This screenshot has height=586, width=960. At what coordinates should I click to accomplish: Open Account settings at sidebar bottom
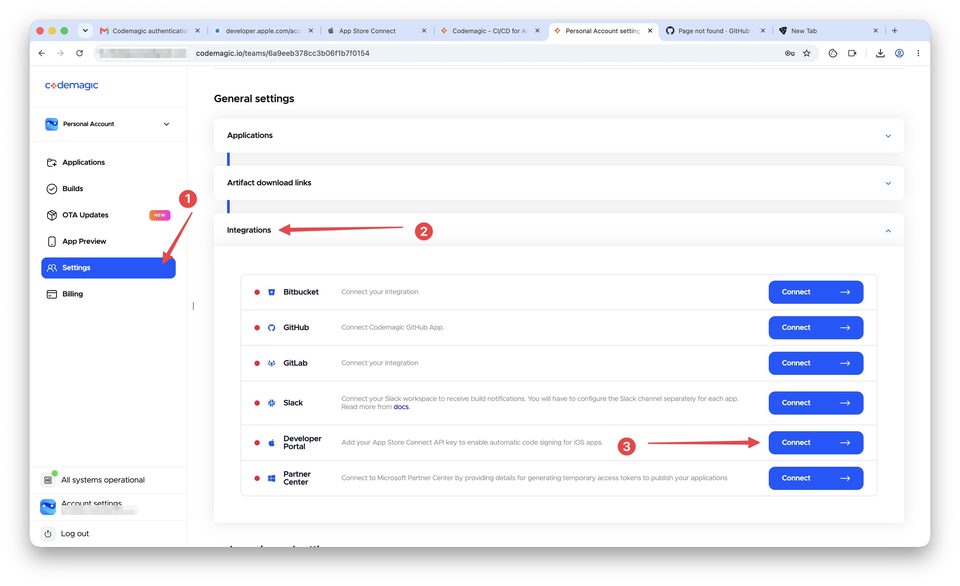point(91,503)
